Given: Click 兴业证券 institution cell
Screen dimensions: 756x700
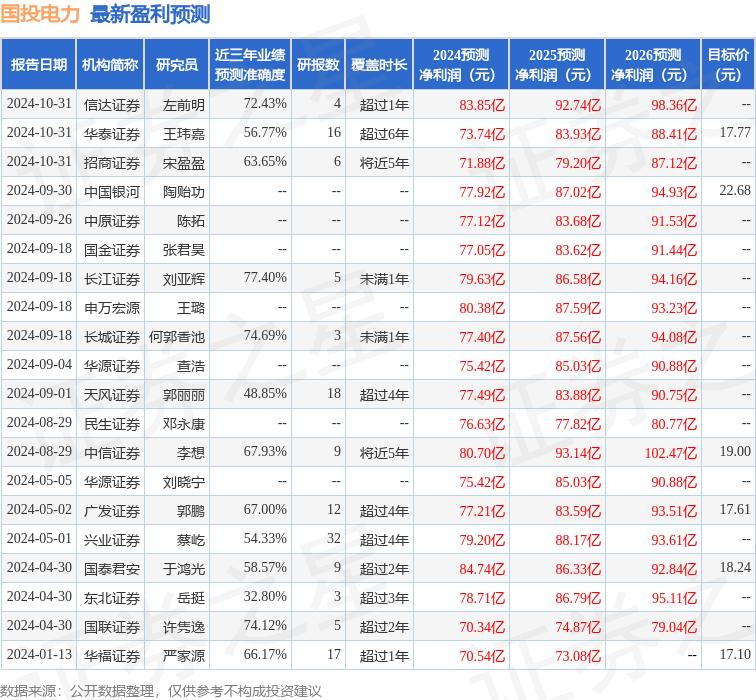Looking at the screenshot, I should tap(112, 539).
